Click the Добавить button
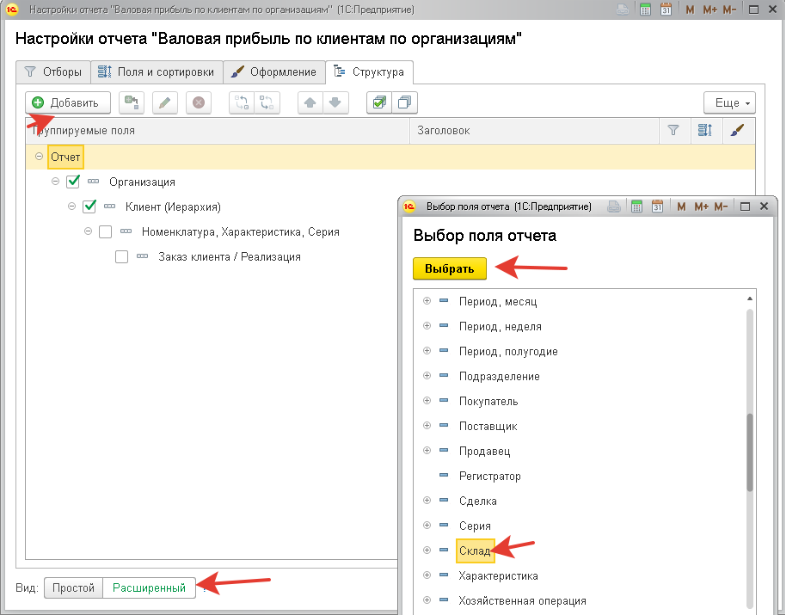This screenshot has height=615, width=785. click(66, 103)
